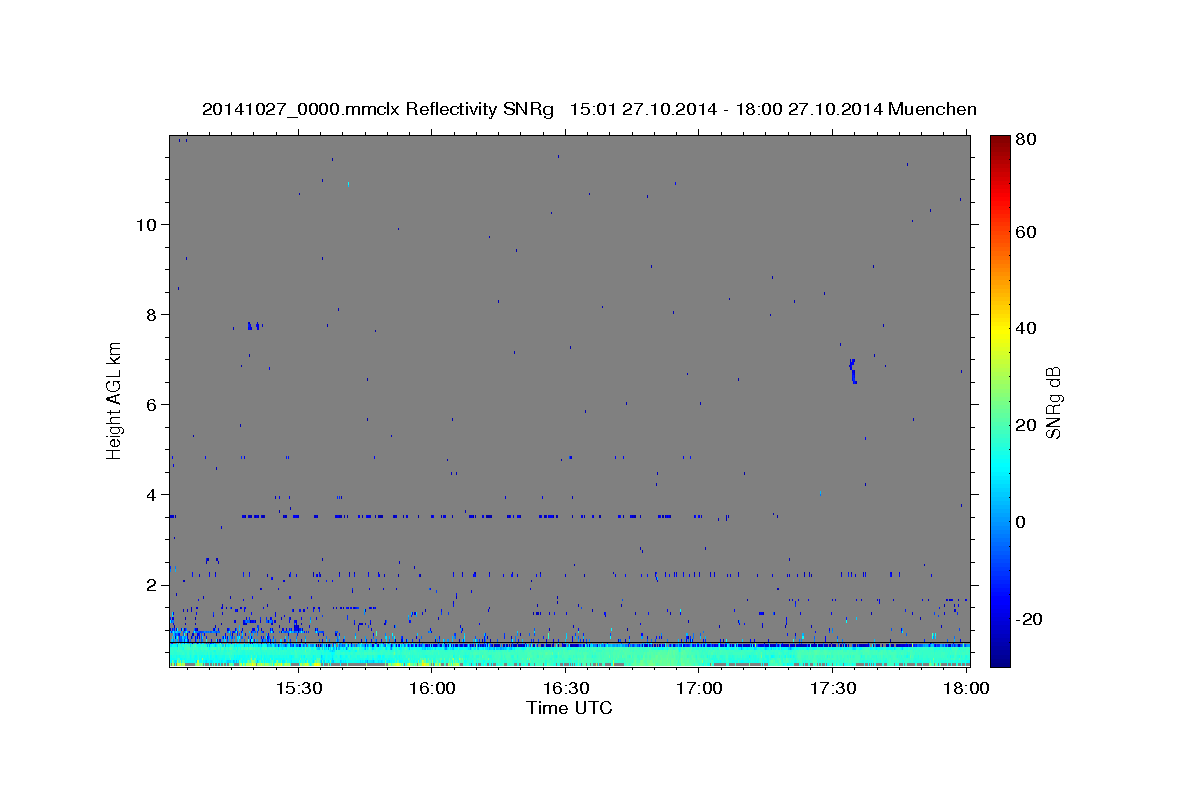Click the height axis label 10

tap(147, 224)
